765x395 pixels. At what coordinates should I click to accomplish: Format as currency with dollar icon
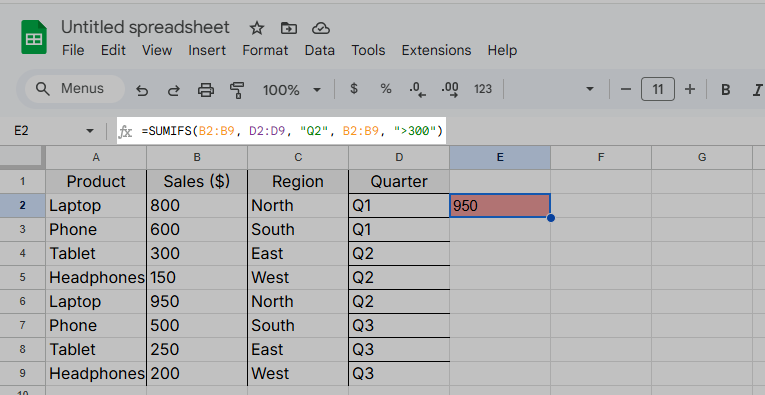(x=354, y=89)
